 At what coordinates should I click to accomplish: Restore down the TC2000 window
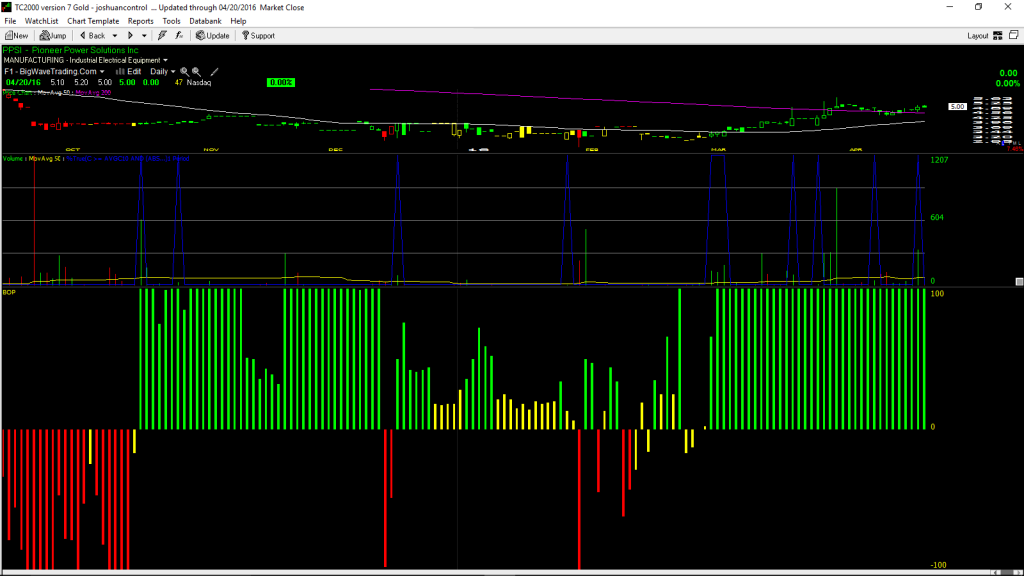[x=978, y=7]
